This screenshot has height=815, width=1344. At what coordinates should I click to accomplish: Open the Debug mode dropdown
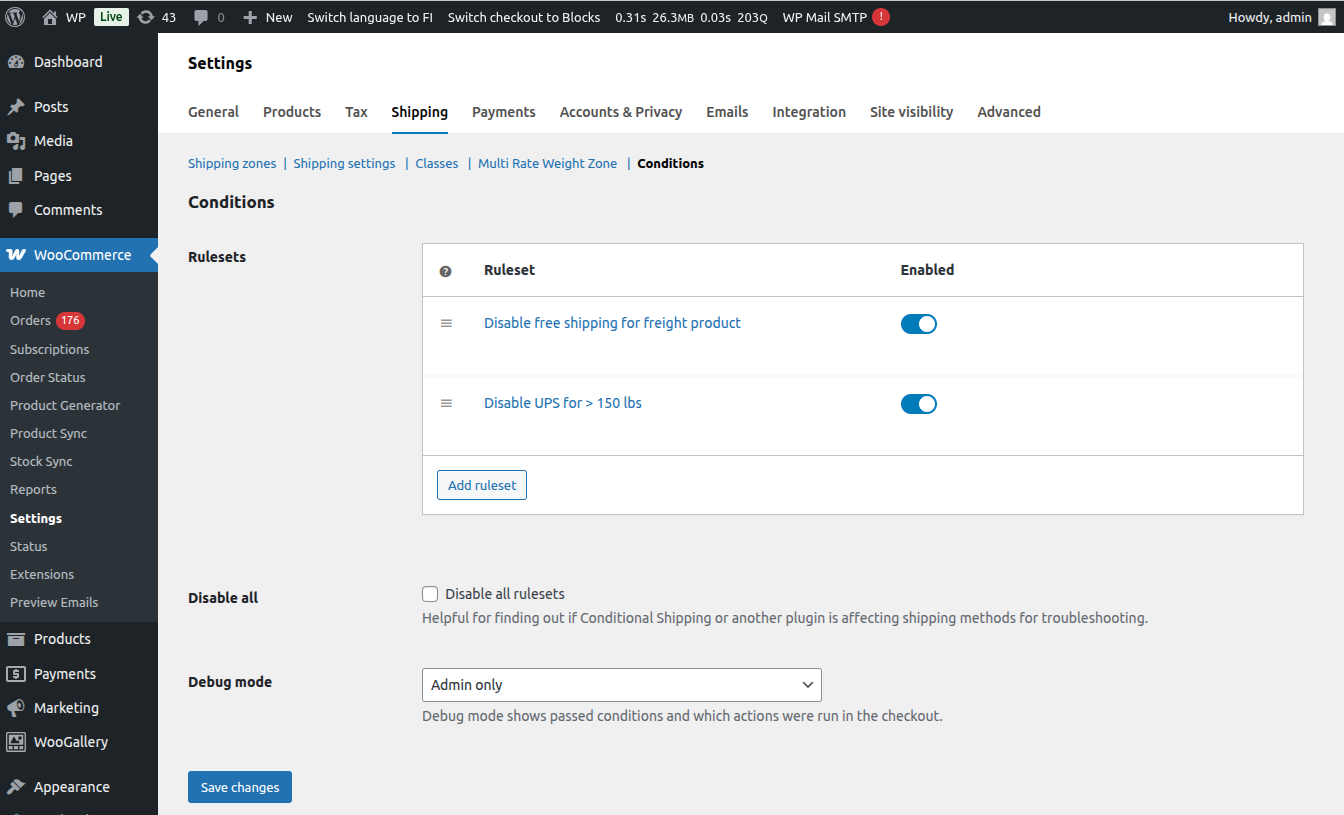pyautogui.click(x=621, y=685)
